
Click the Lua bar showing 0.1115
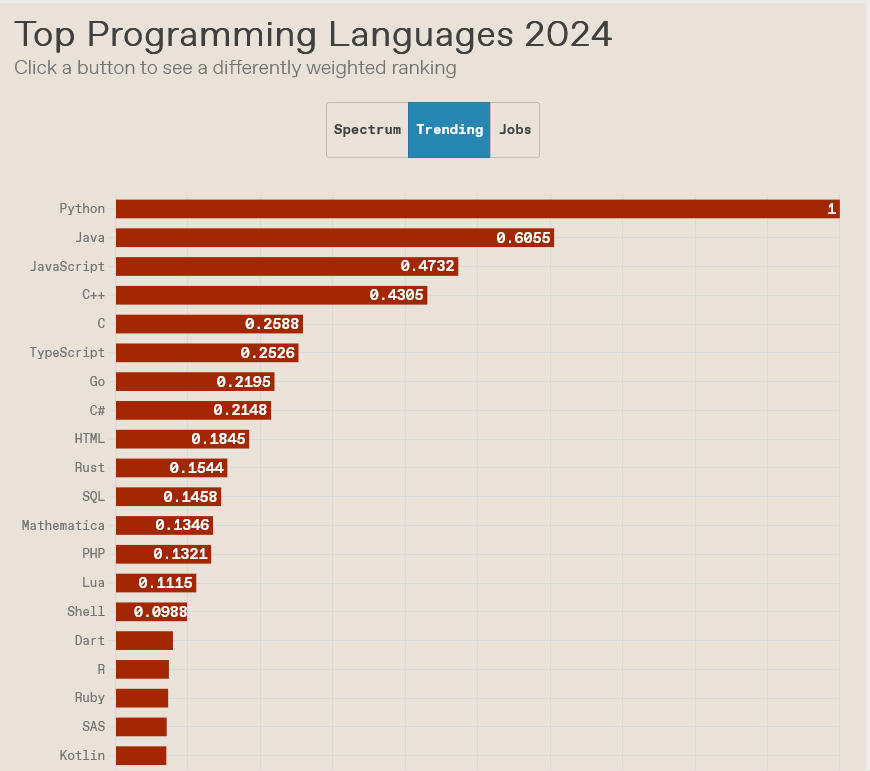pyautogui.click(x=156, y=583)
